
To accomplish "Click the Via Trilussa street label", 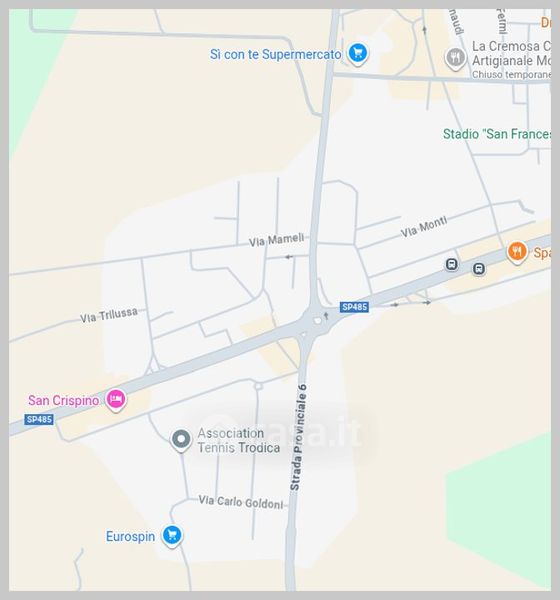I will point(109,315).
